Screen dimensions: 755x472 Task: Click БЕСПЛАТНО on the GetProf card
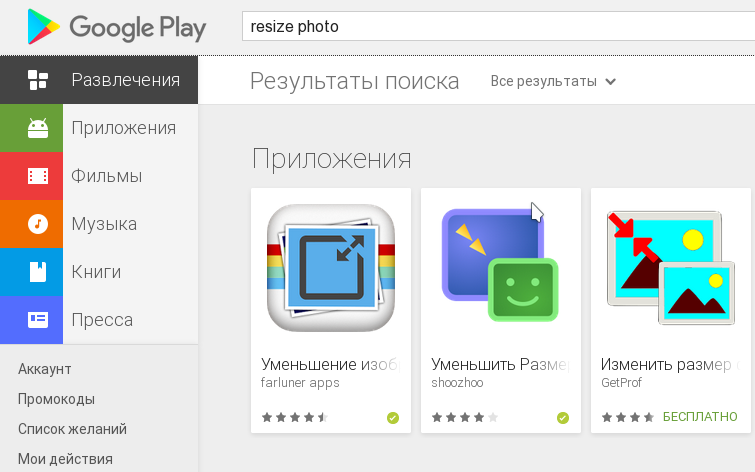(x=700, y=417)
